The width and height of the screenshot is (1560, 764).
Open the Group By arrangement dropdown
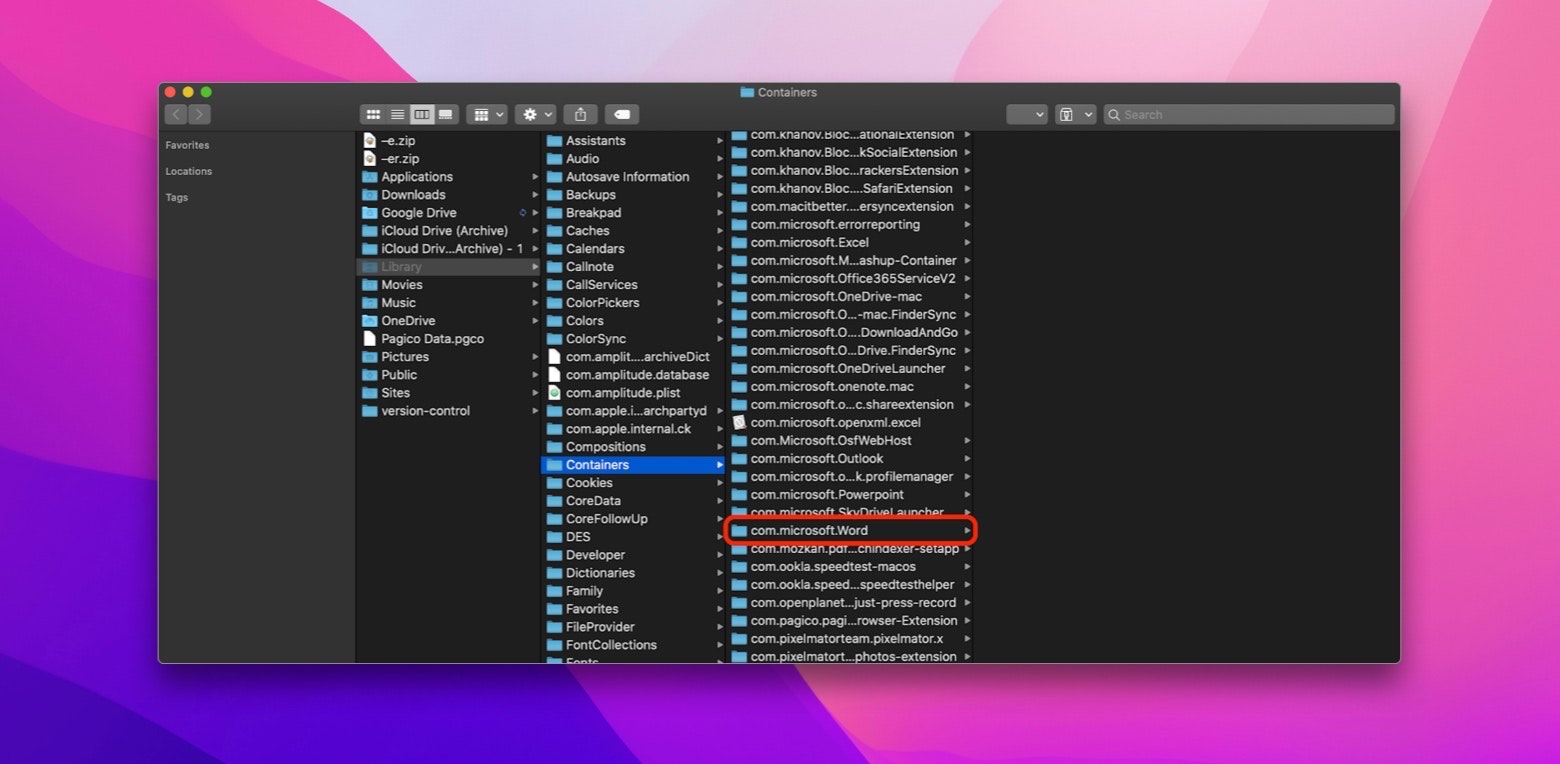pyautogui.click(x=487, y=115)
